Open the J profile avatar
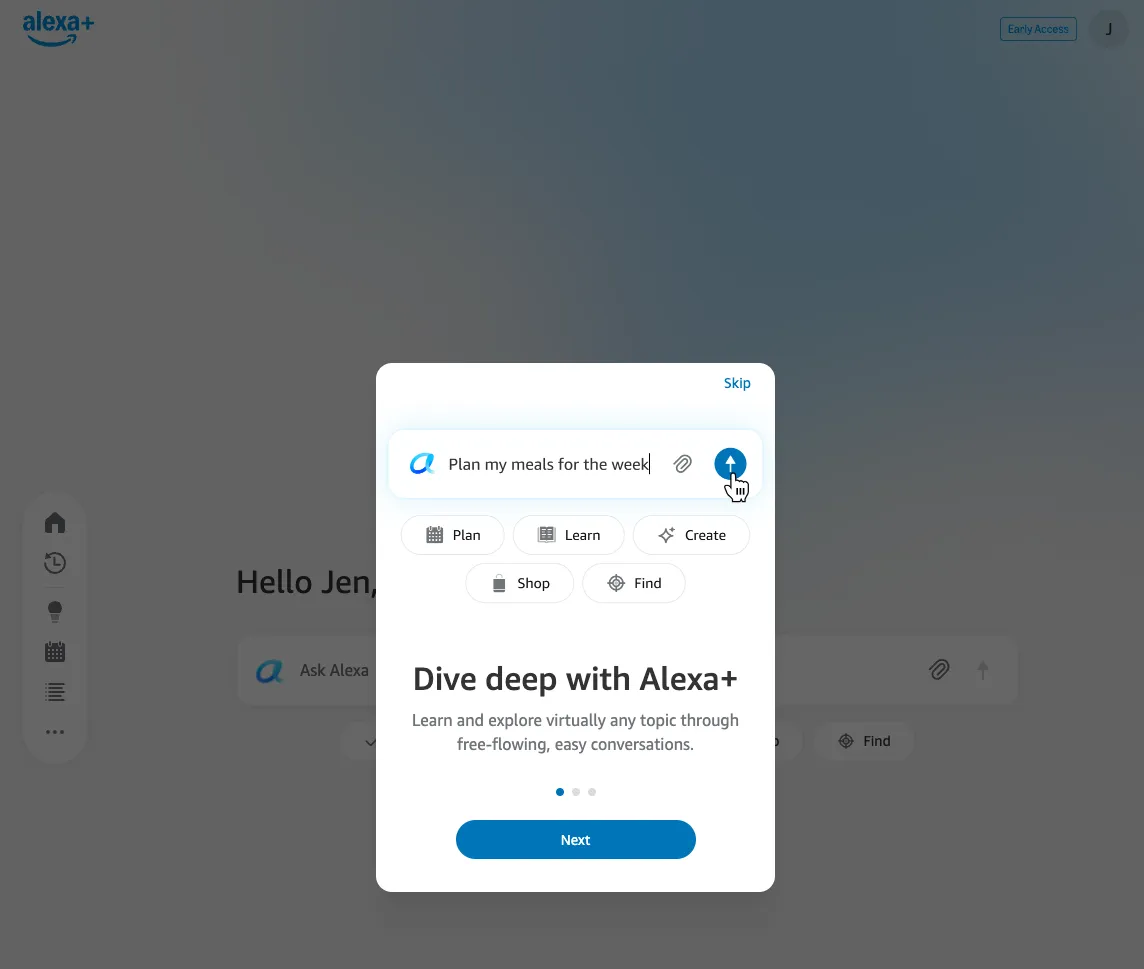The image size is (1144, 969). pyautogui.click(x=1109, y=29)
